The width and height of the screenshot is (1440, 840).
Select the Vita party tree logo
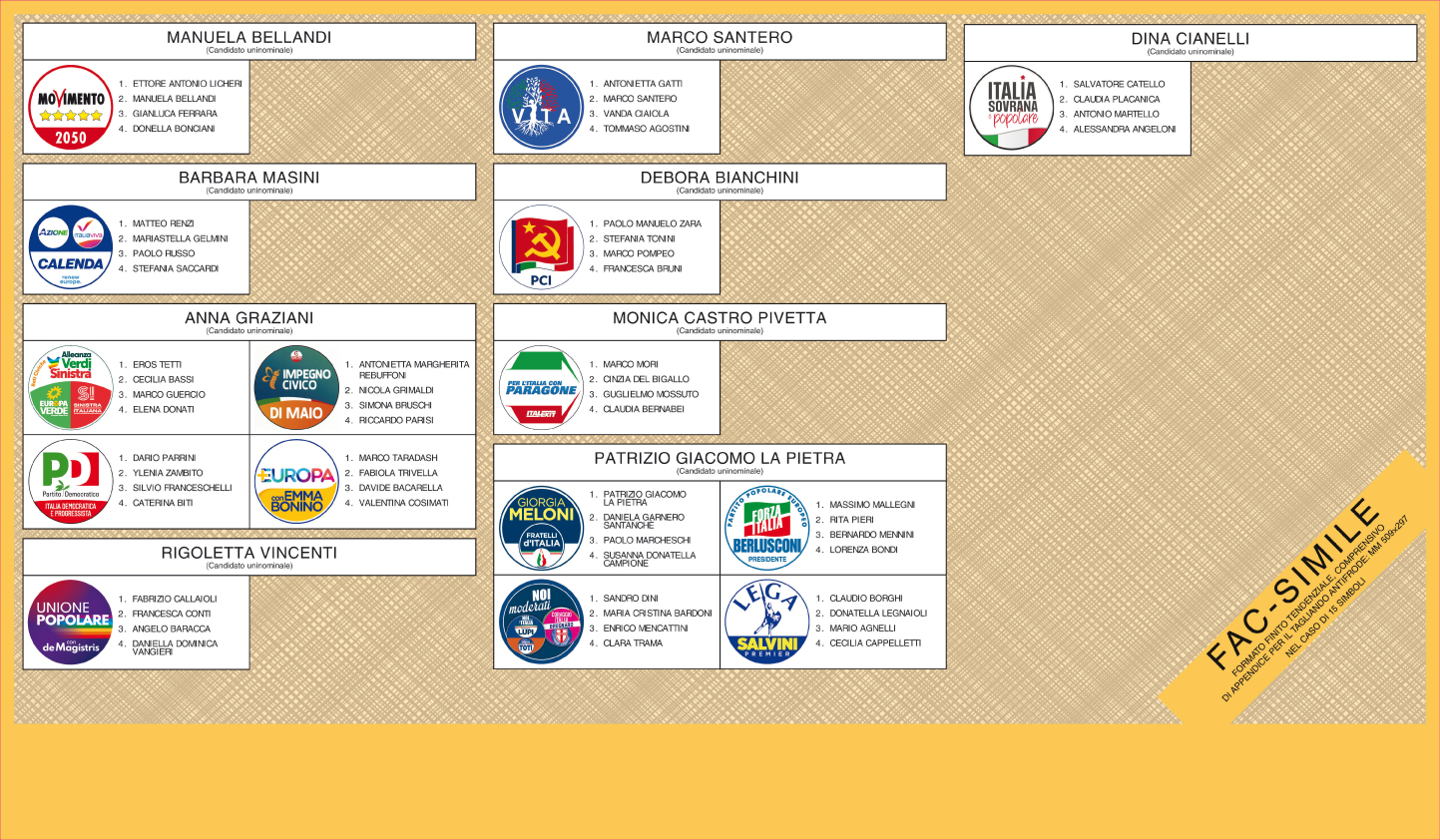point(541,108)
